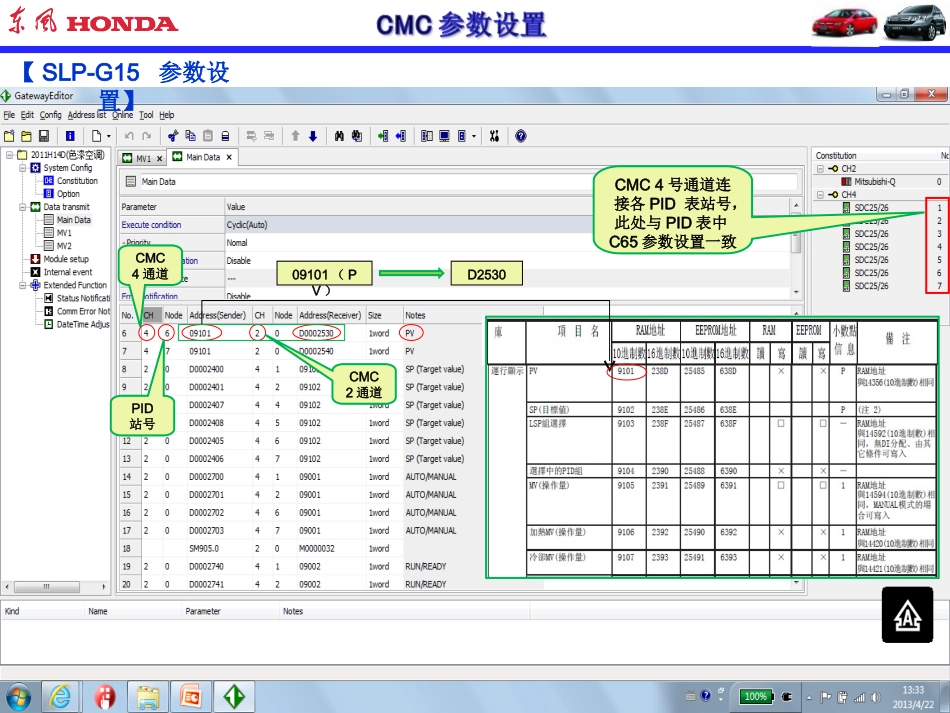Click the save floppy disk icon
Image resolution: width=950 pixels, height=713 pixels.
pyautogui.click(x=44, y=136)
